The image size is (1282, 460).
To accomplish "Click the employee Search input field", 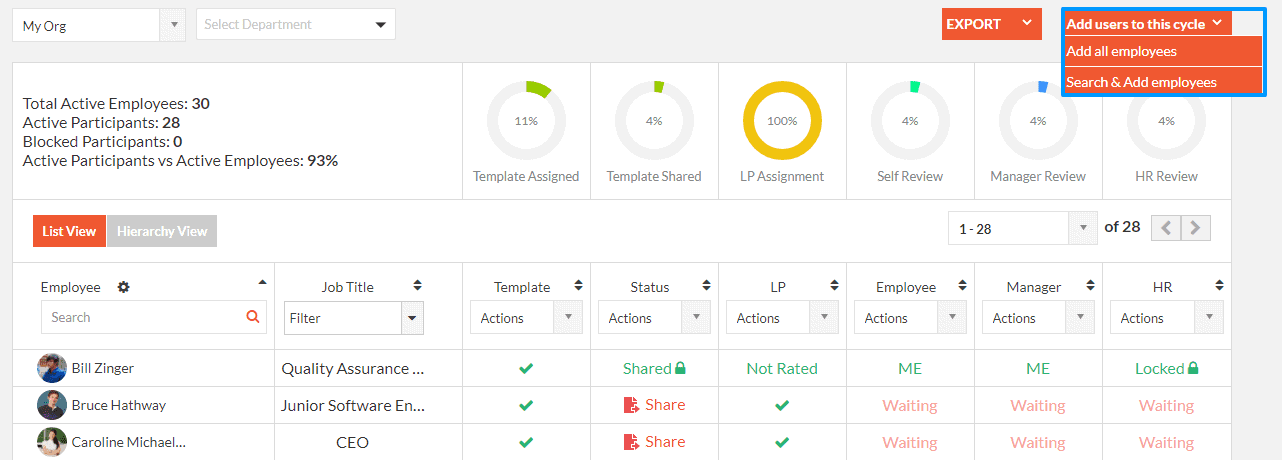I will coord(154,317).
